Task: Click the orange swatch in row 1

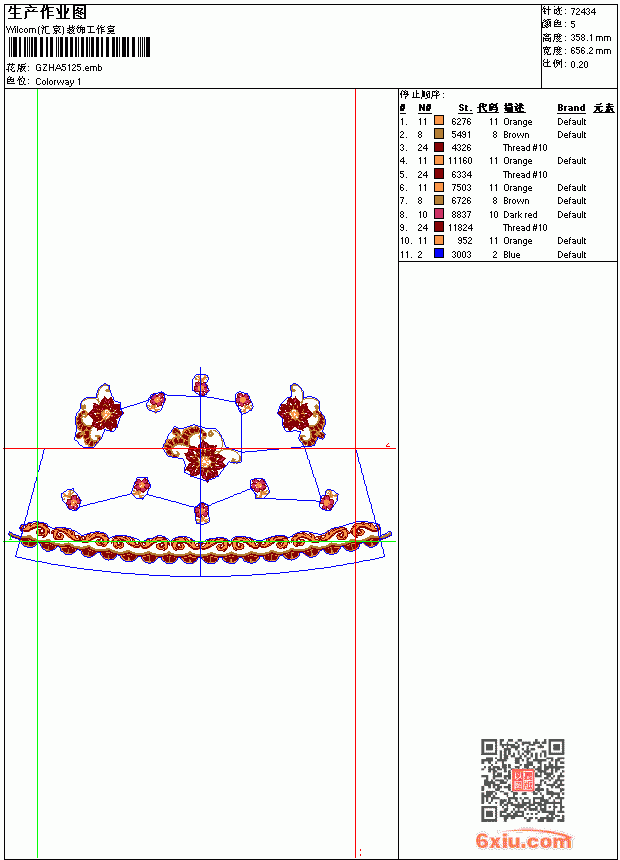Action: (x=439, y=121)
